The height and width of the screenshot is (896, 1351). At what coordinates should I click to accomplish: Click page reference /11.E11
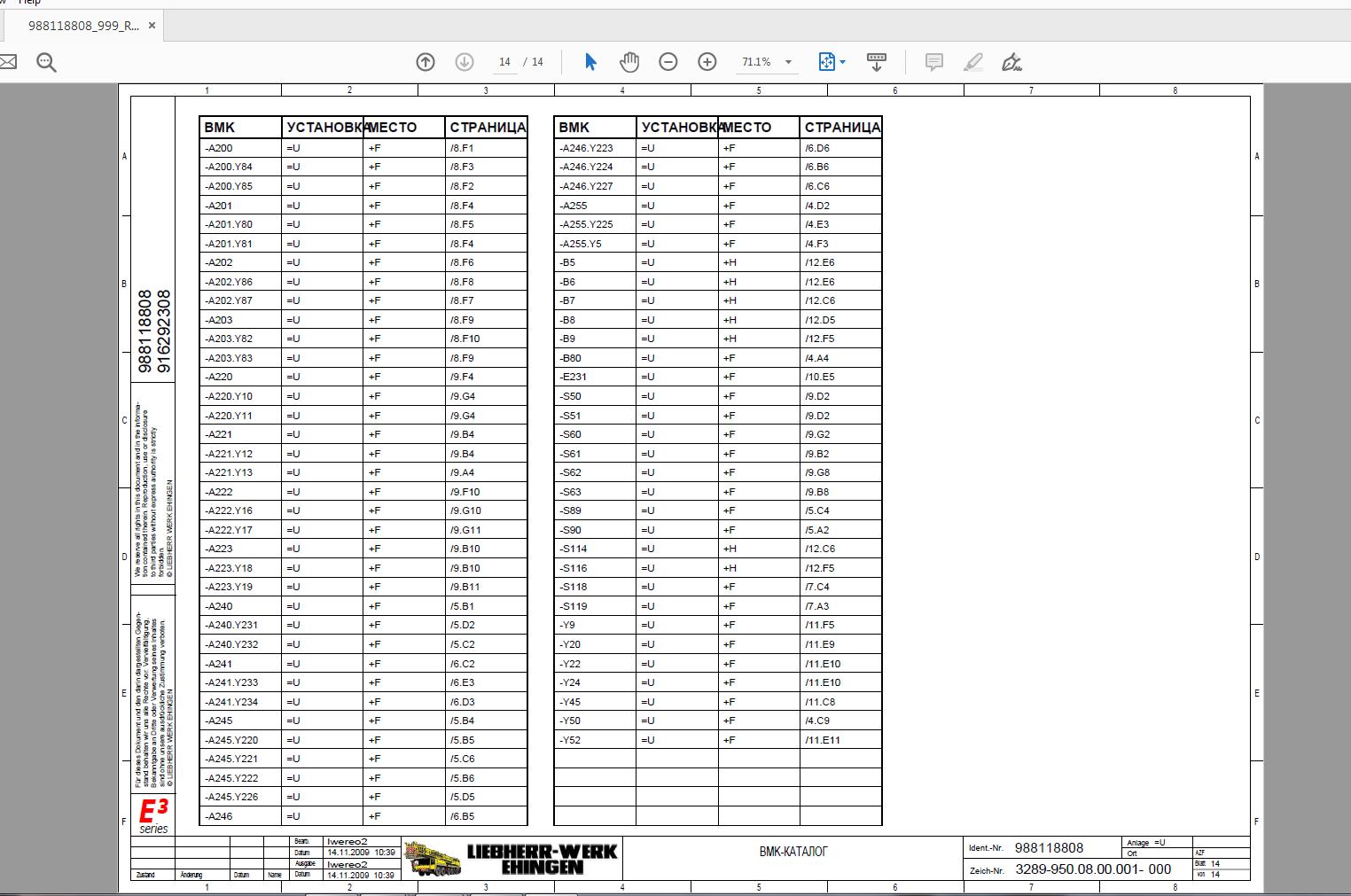[823, 740]
